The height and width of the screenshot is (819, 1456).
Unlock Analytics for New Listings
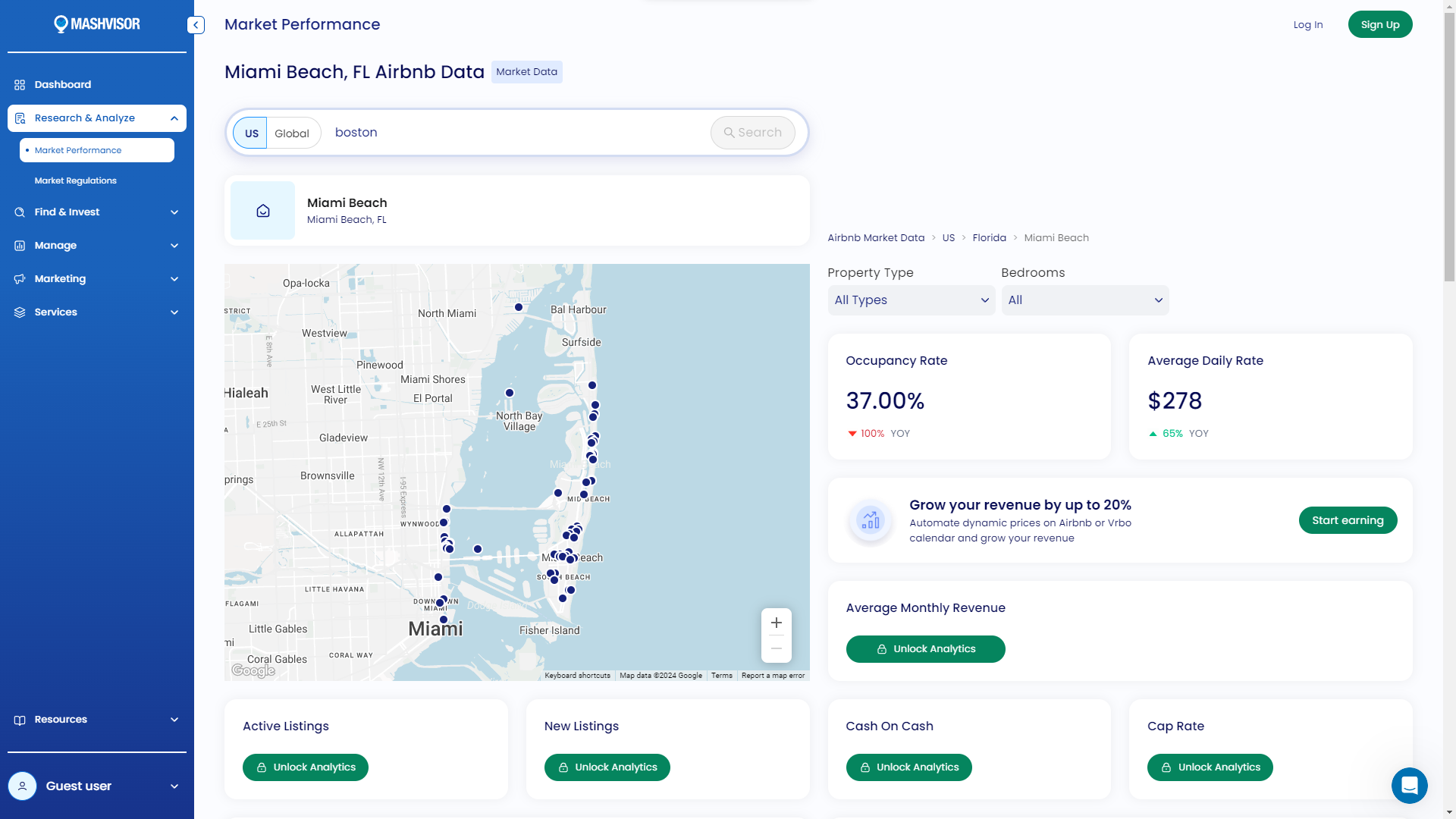click(607, 767)
